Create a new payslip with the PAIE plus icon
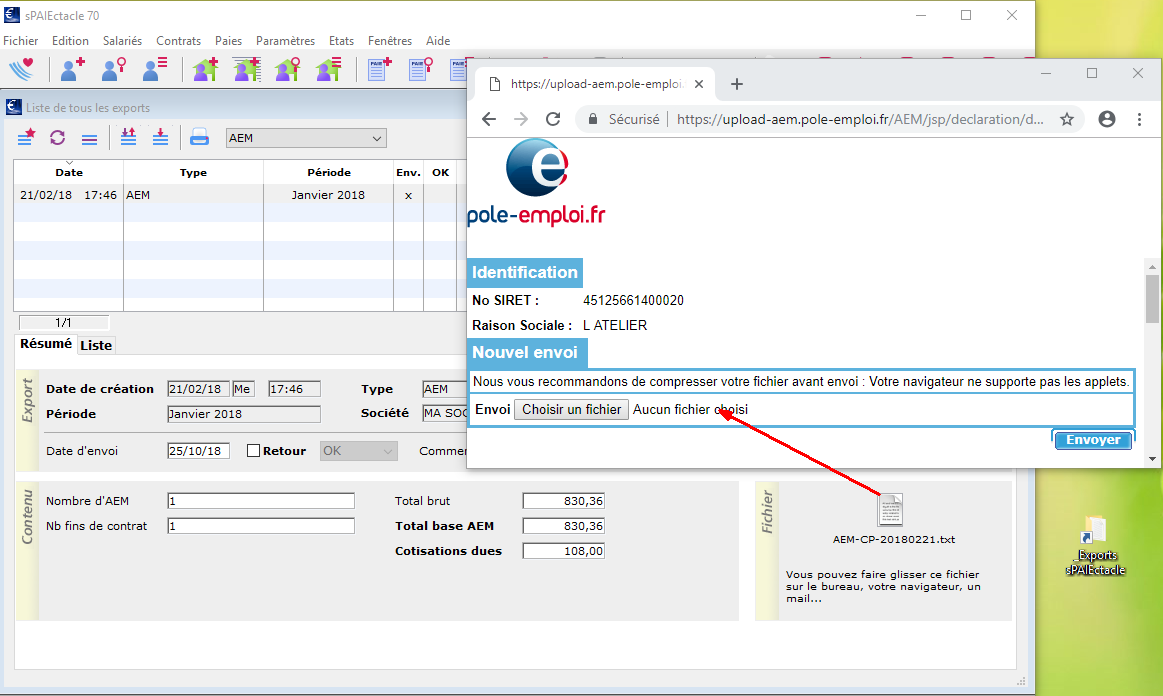 pos(380,69)
